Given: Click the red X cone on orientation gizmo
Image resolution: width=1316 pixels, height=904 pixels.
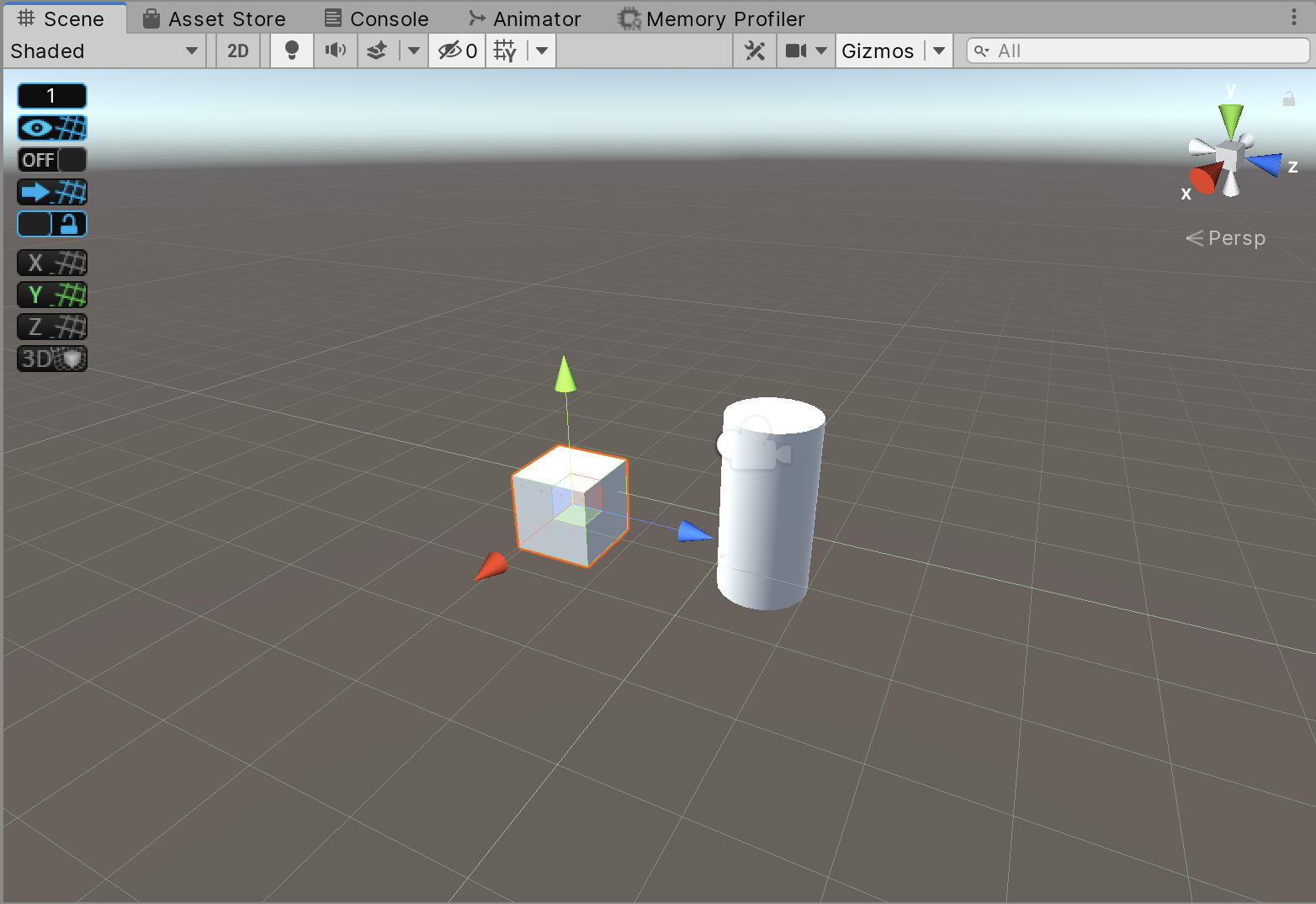Looking at the screenshot, I should coord(1205,178).
